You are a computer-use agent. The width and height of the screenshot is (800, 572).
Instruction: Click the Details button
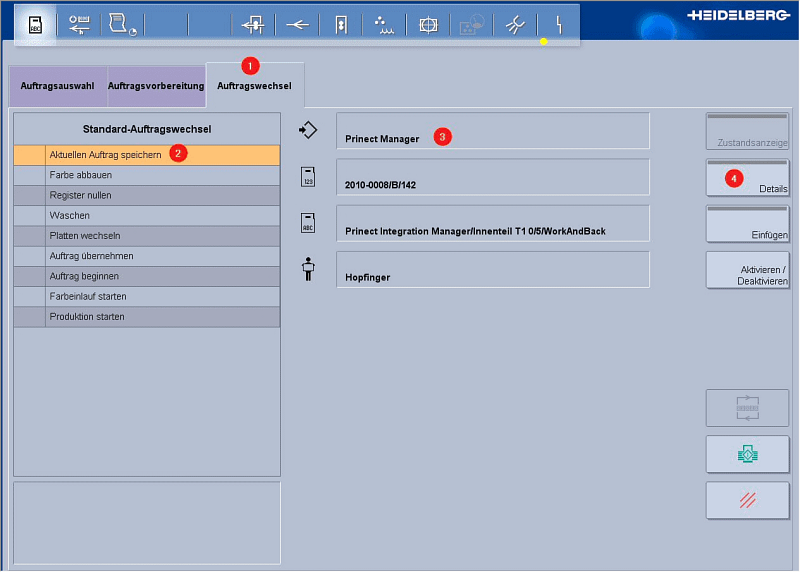point(747,178)
